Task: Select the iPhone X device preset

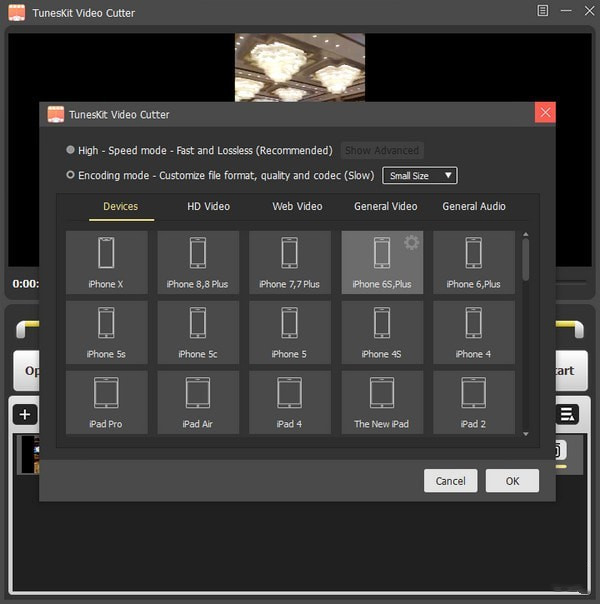Action: click(107, 262)
